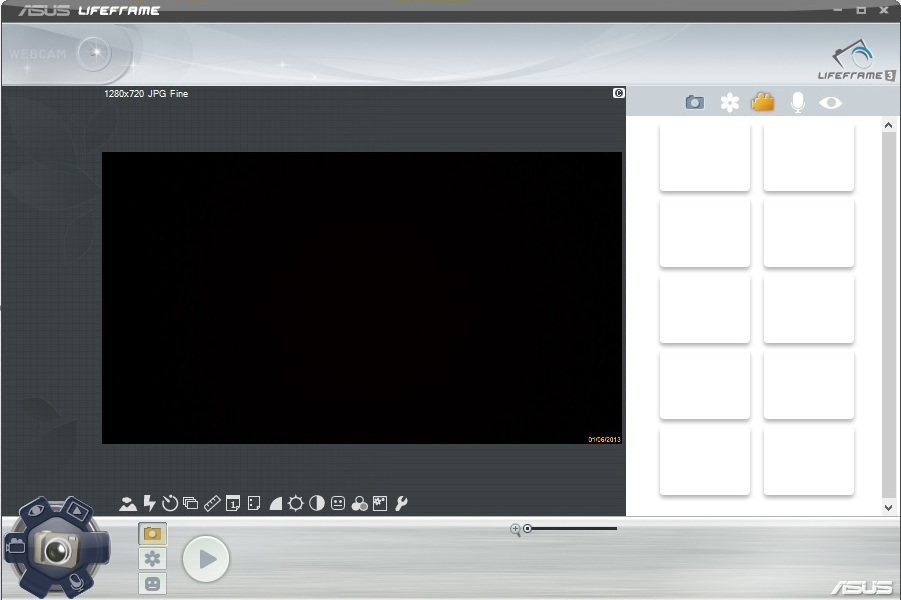Click the frame effects icon
The height and width of the screenshot is (600, 901).
coord(380,503)
